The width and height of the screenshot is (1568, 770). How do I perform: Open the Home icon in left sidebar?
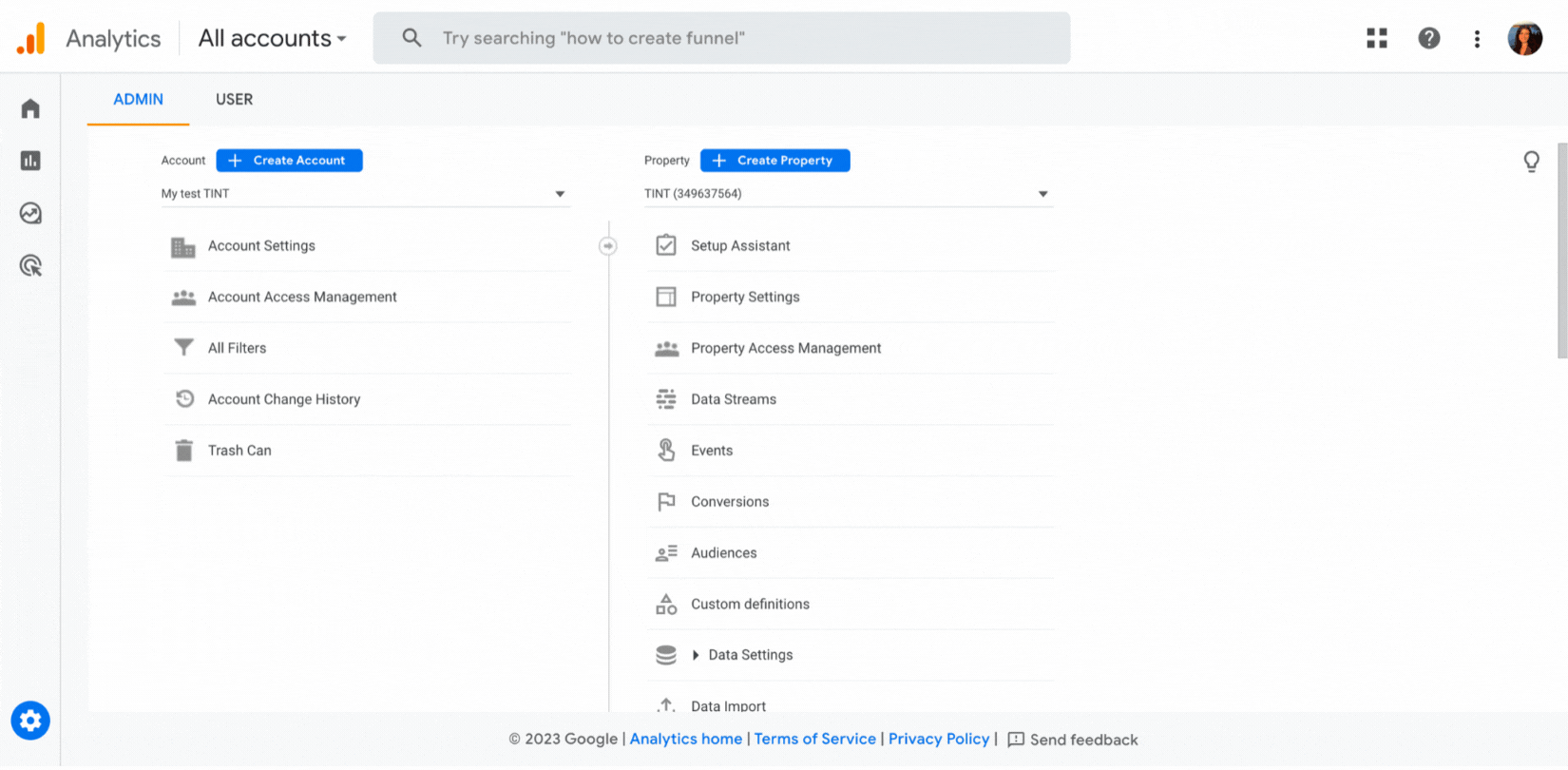(x=30, y=108)
